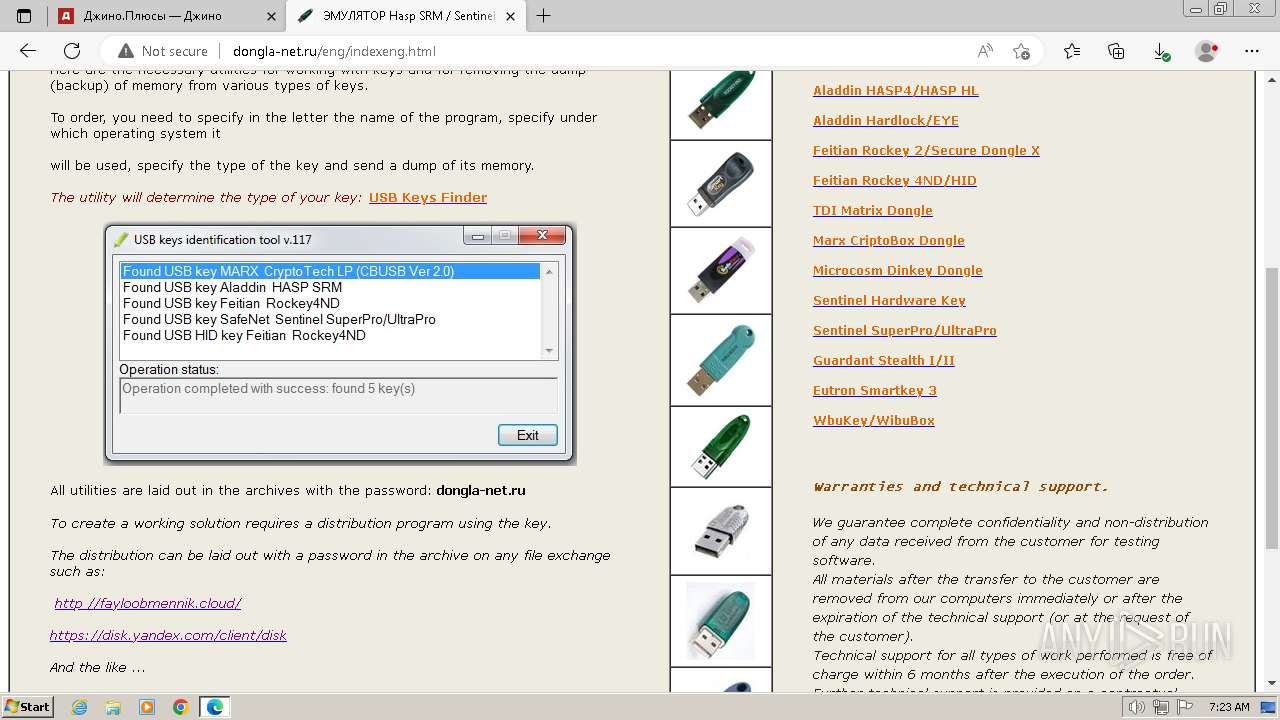Viewport: 1280px width, 720px height.
Task: Open the Sentinel SuperPro/UltraPro link
Action: (x=905, y=330)
